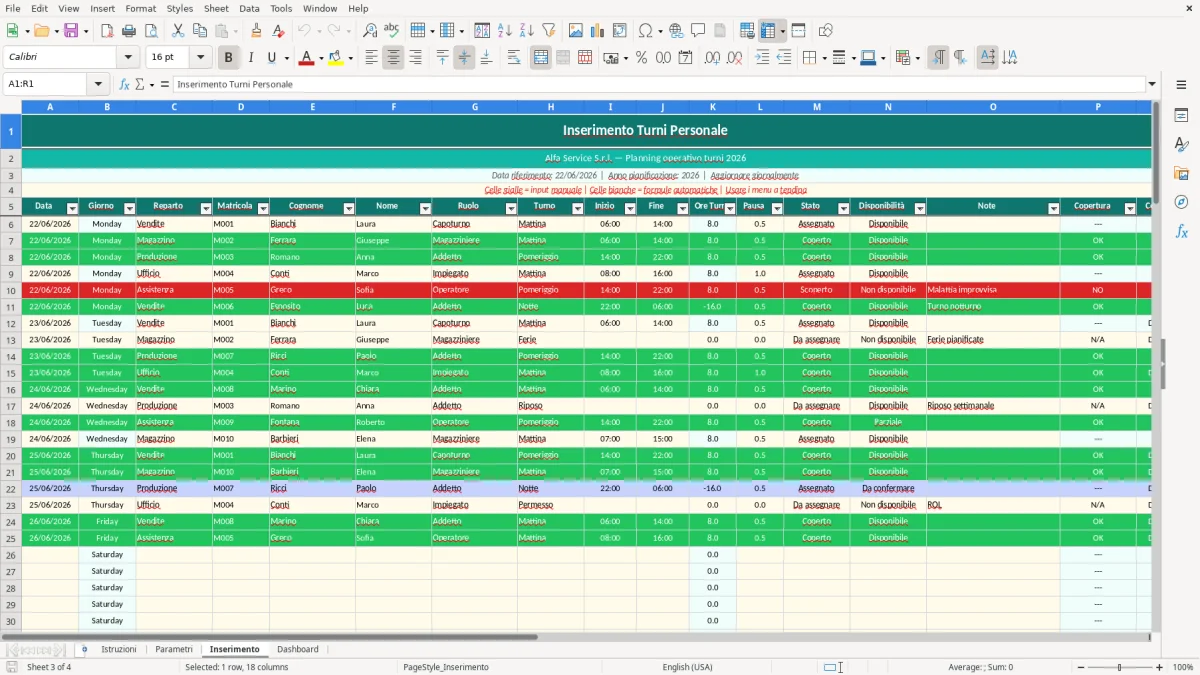The height and width of the screenshot is (675, 1200).
Task: Switch to the Istruzioni sheet tab
Action: point(119,649)
